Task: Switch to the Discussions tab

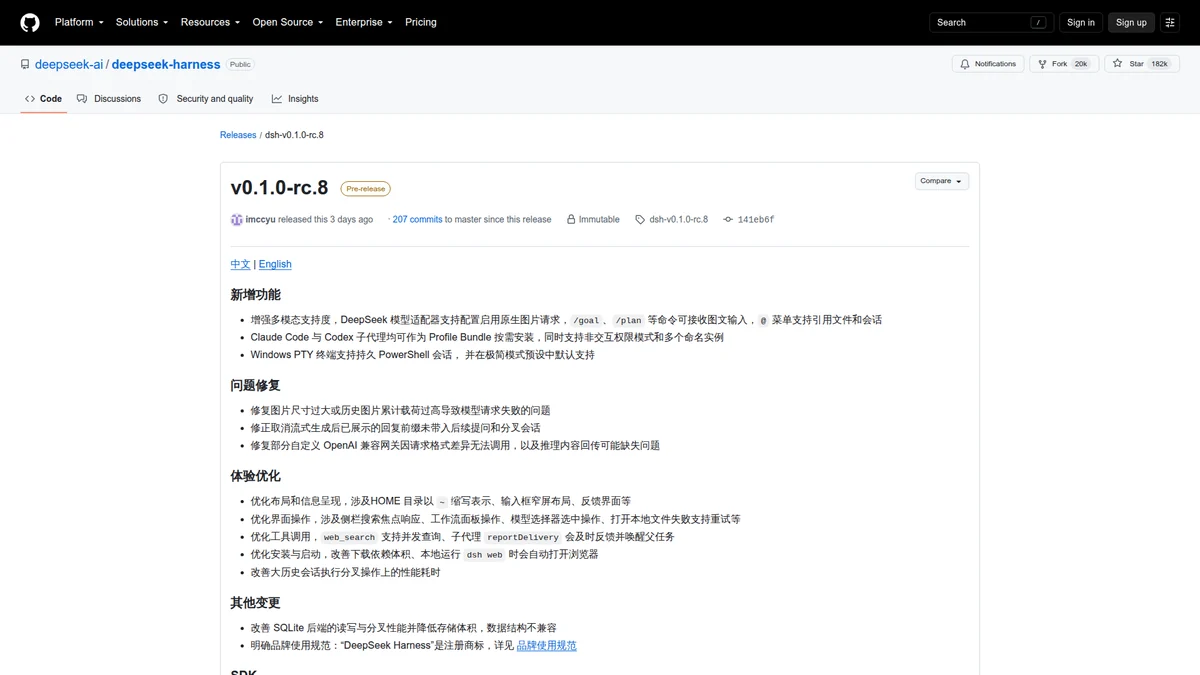Action: 109,99
